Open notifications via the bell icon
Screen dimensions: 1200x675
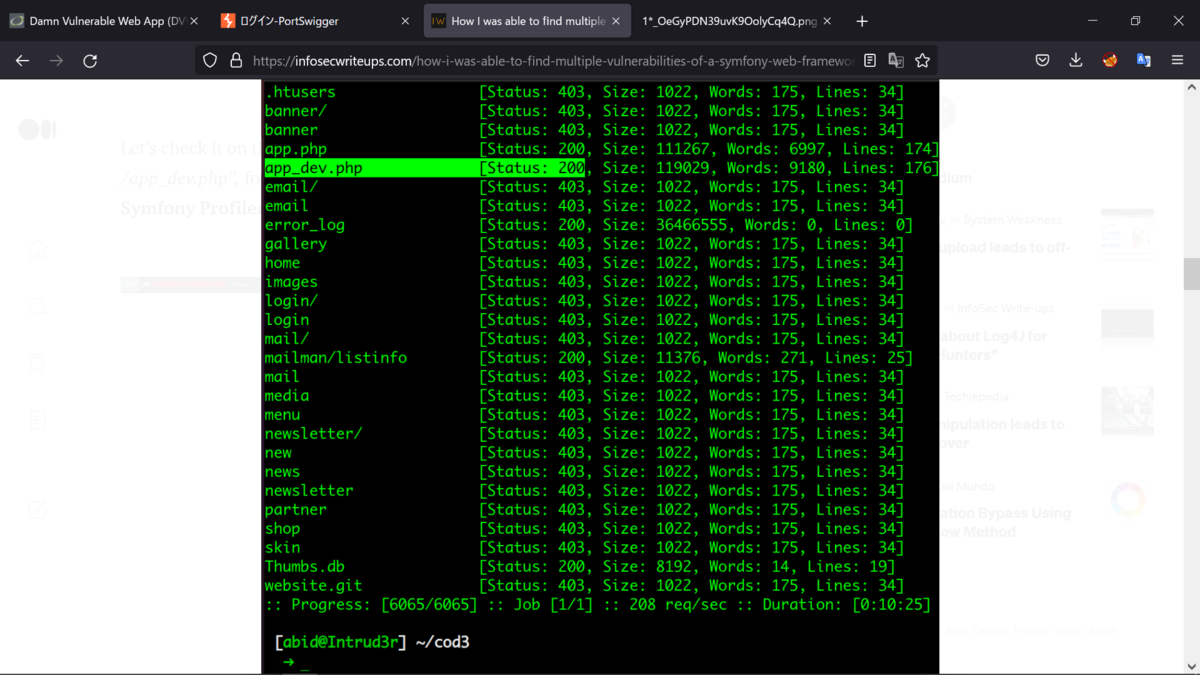37,306
